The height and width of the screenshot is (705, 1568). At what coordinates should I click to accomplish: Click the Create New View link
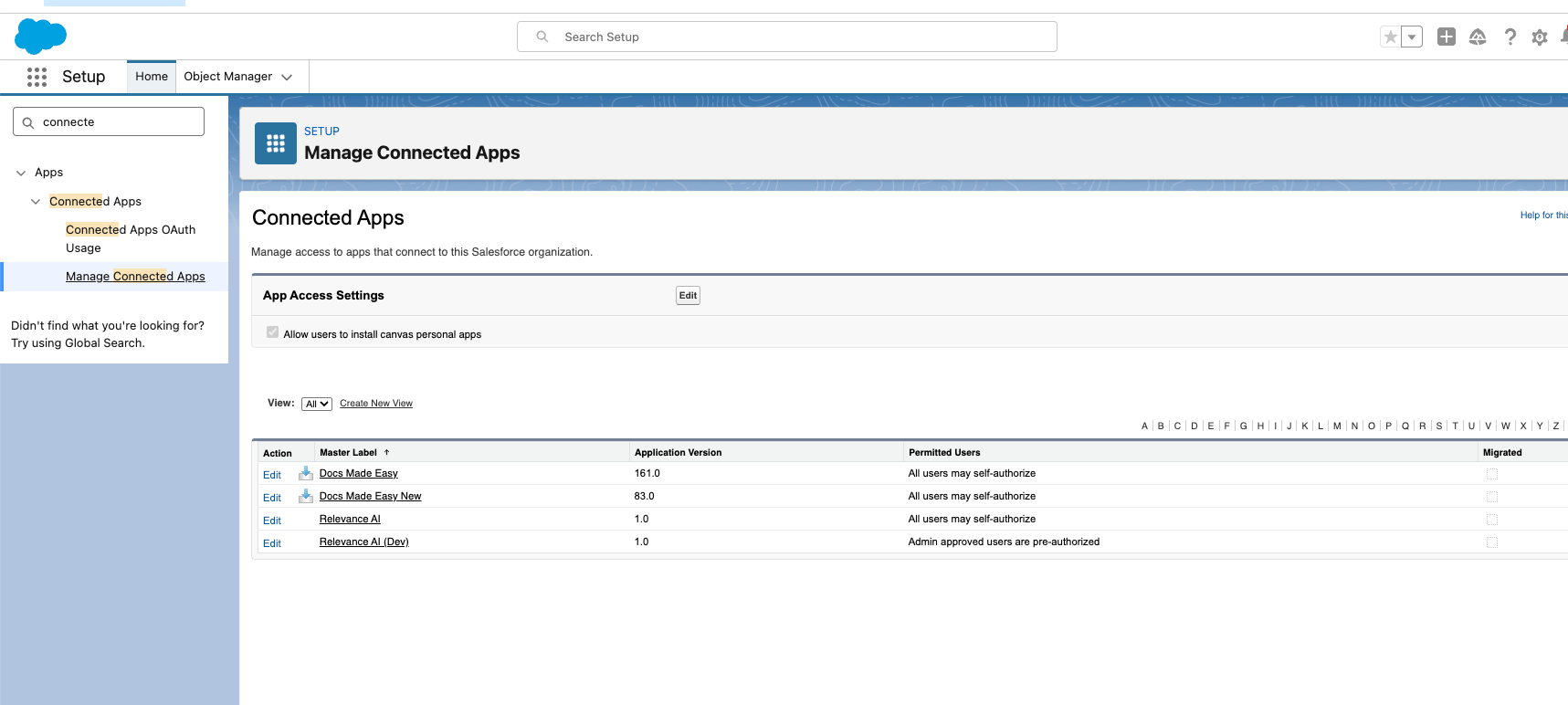376,404
